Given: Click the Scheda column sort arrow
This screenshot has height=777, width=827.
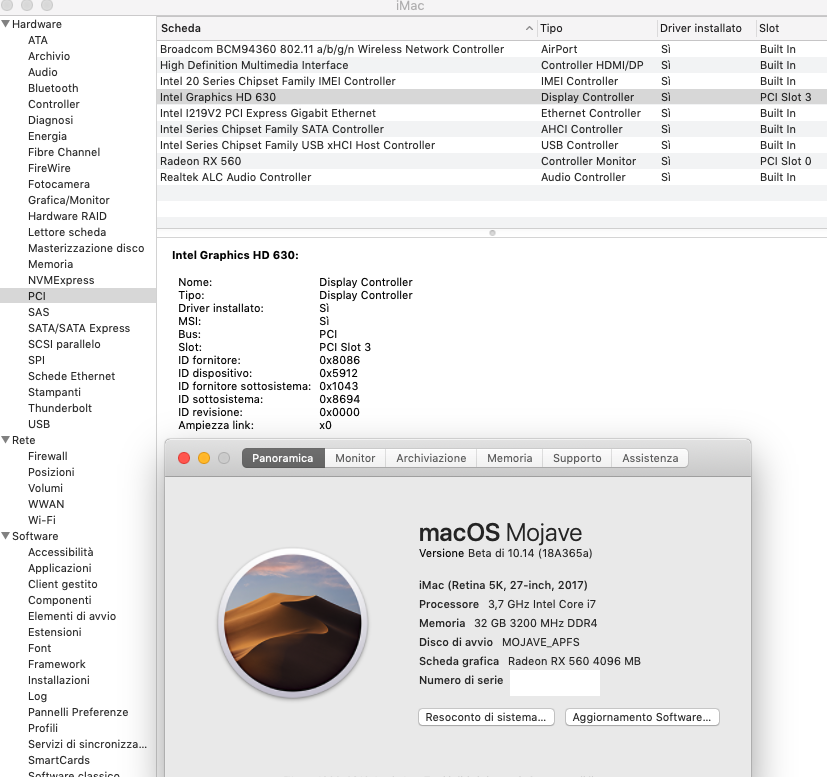Looking at the screenshot, I should 529,28.
